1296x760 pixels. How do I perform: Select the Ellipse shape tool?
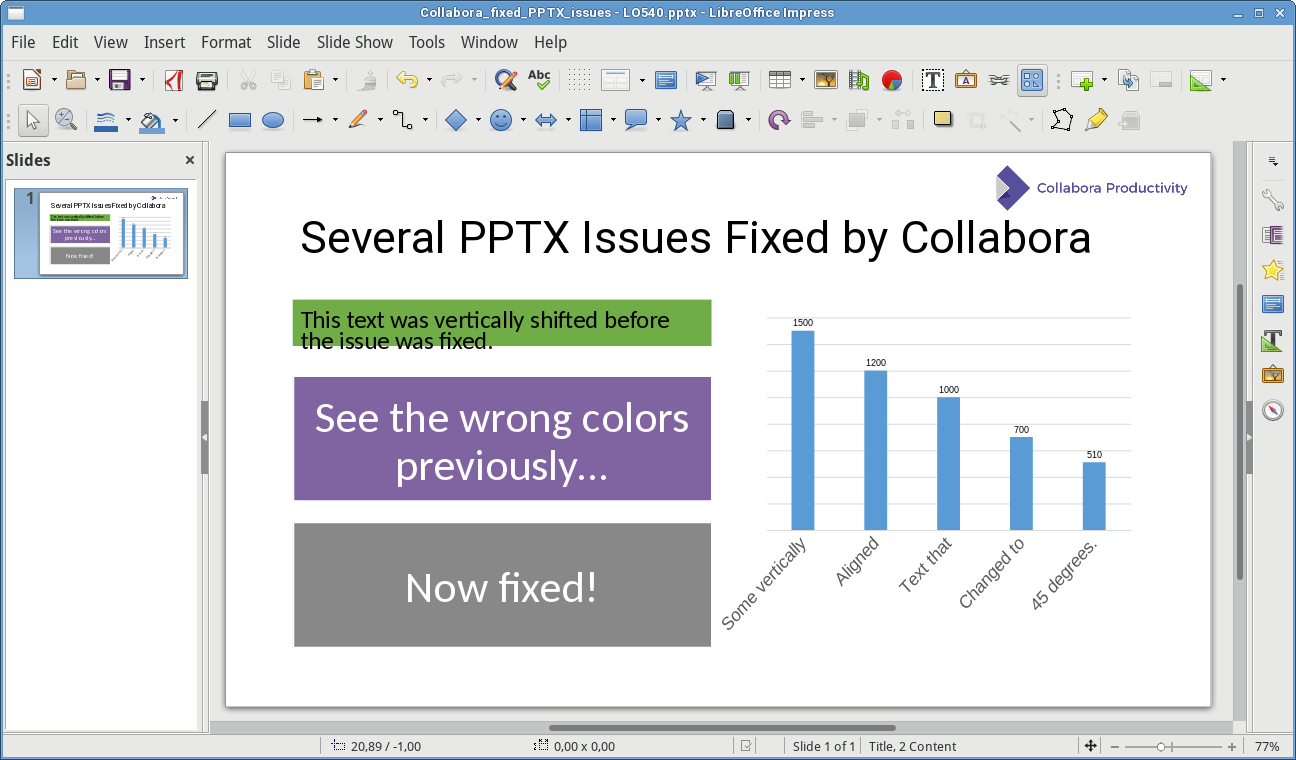[x=273, y=120]
